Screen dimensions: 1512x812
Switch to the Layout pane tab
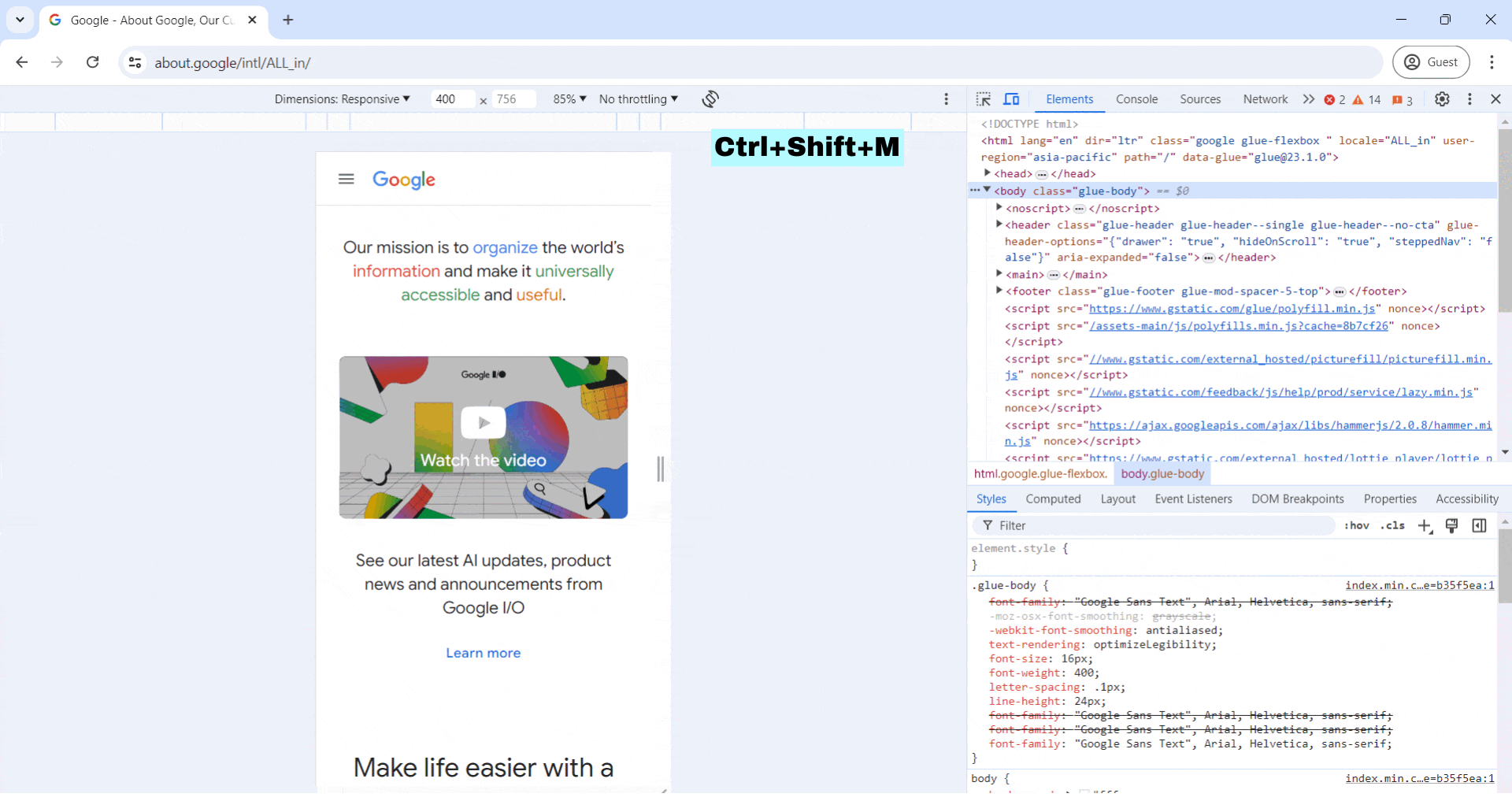[x=1117, y=499]
